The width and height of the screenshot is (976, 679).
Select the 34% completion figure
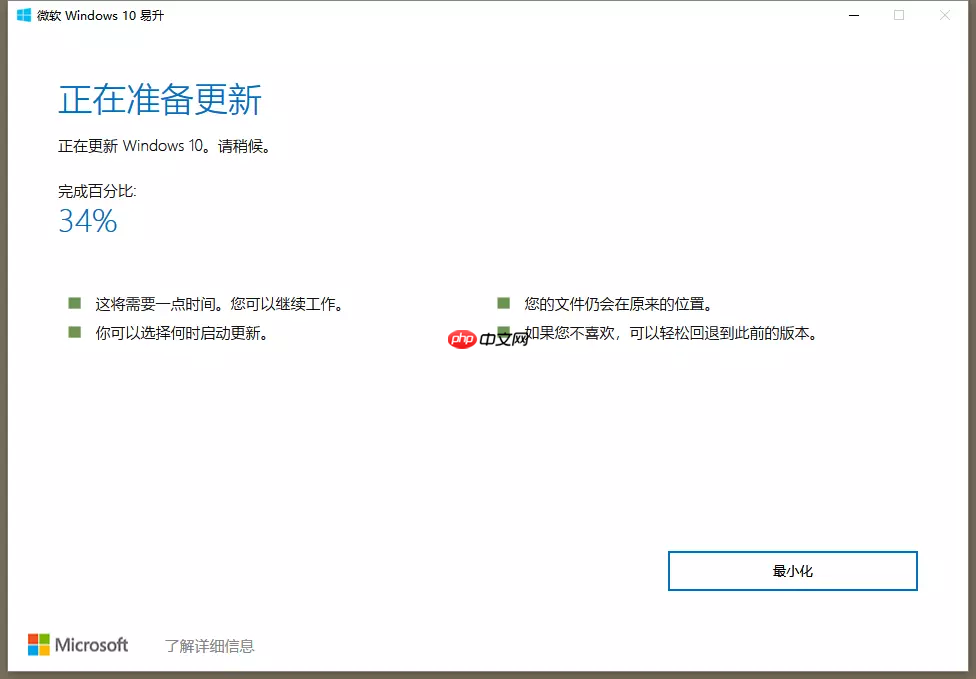[87, 222]
